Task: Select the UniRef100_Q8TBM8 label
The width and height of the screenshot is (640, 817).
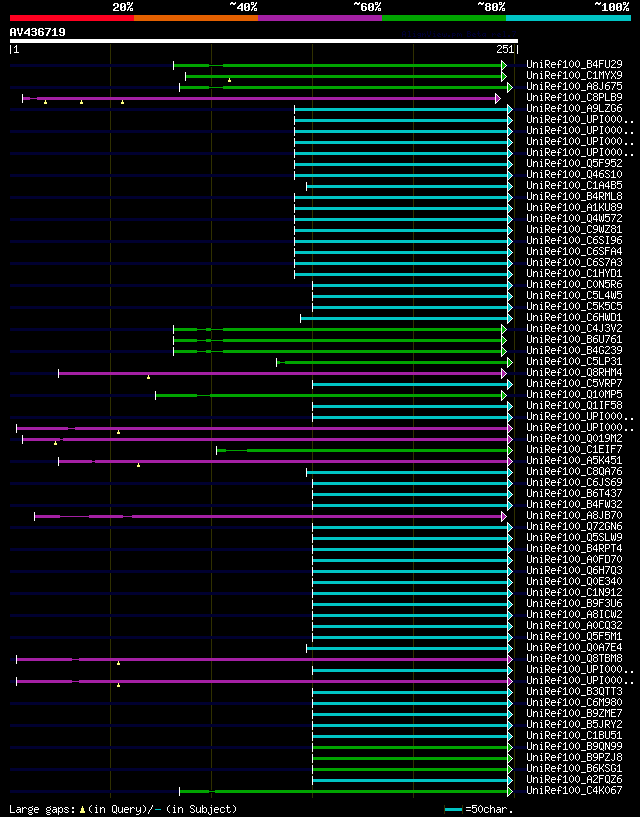Action: [x=574, y=659]
